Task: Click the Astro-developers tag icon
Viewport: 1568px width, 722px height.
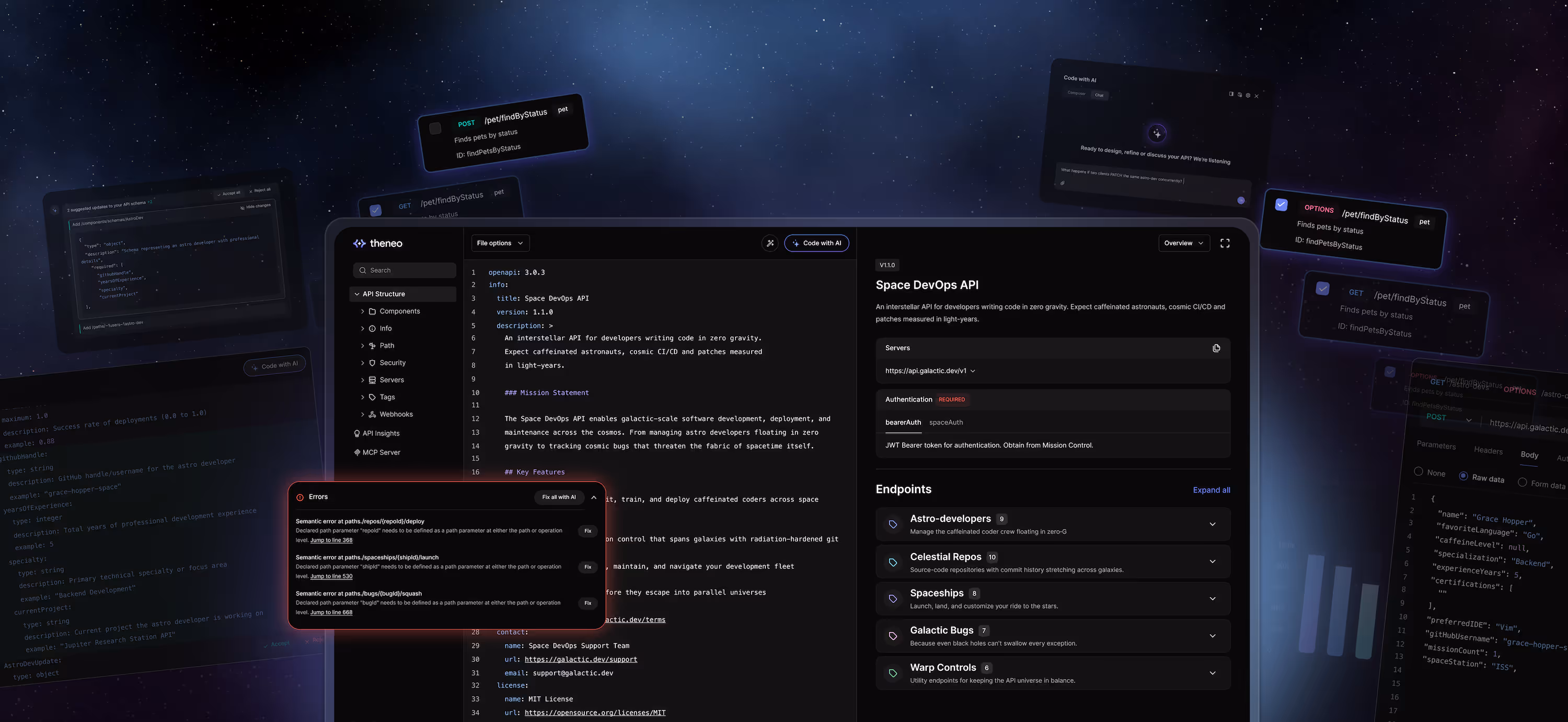Action: click(x=892, y=524)
